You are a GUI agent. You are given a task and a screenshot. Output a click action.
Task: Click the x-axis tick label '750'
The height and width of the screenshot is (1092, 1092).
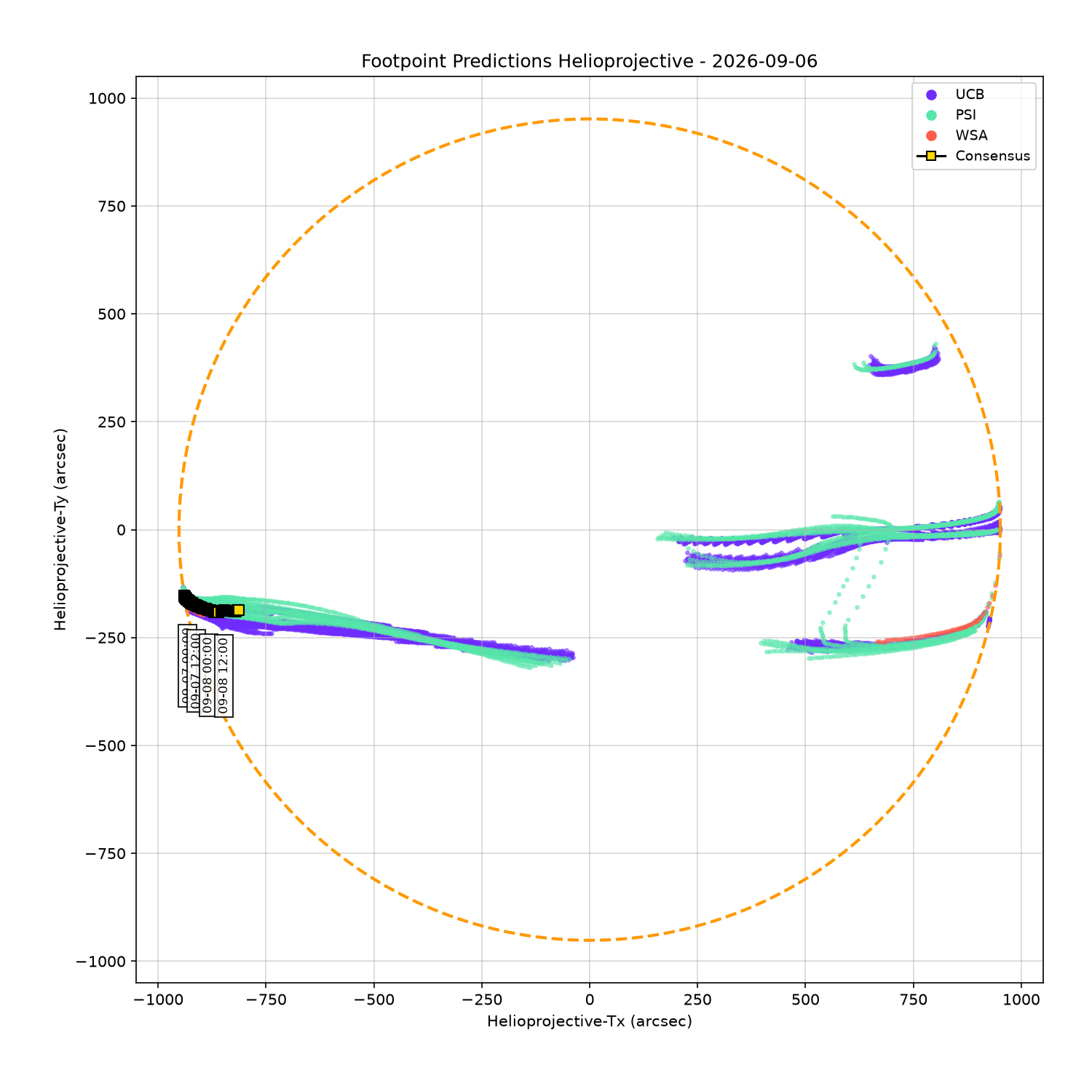pos(913,998)
